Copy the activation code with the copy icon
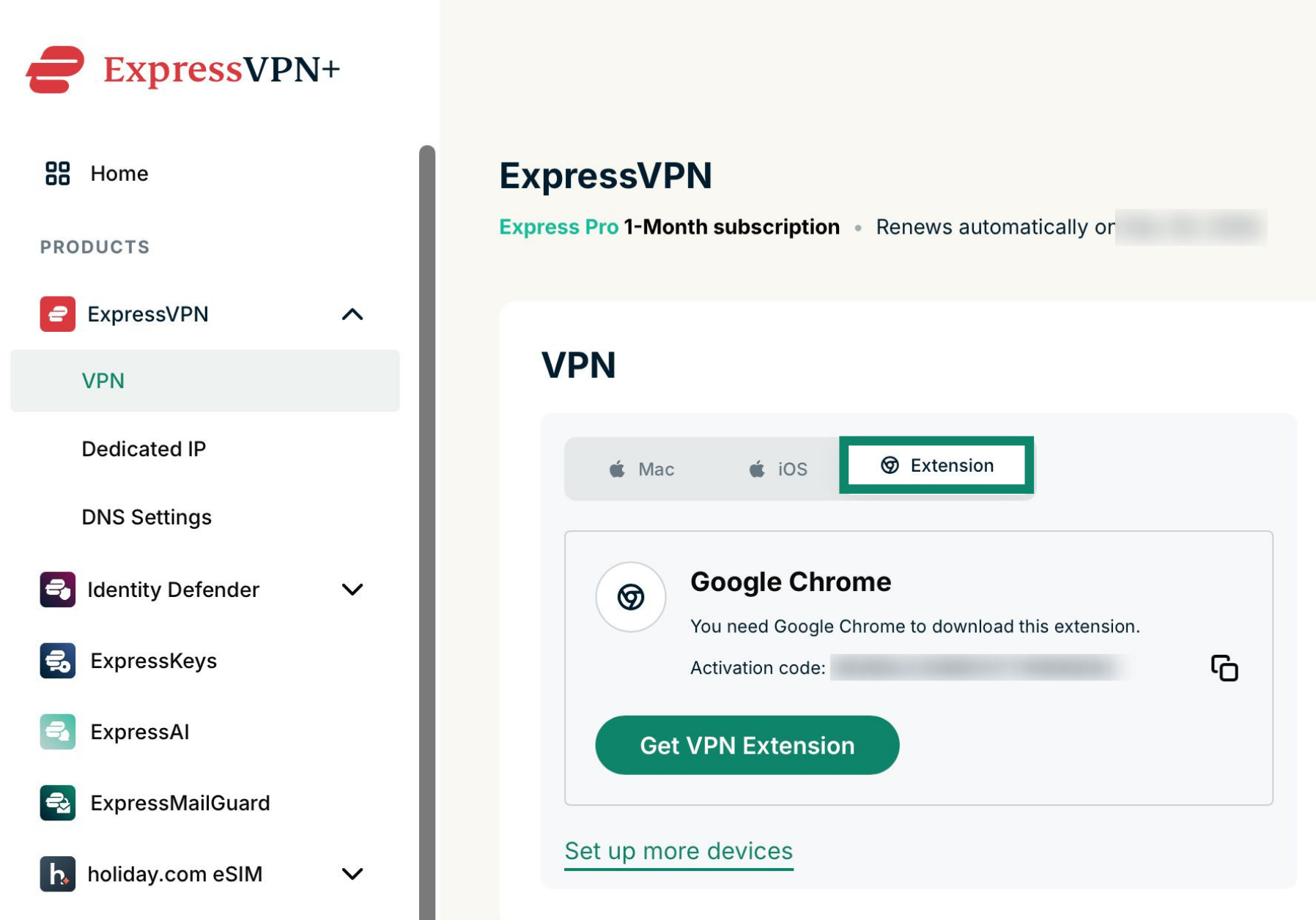The height and width of the screenshot is (920, 1316). (x=1224, y=668)
